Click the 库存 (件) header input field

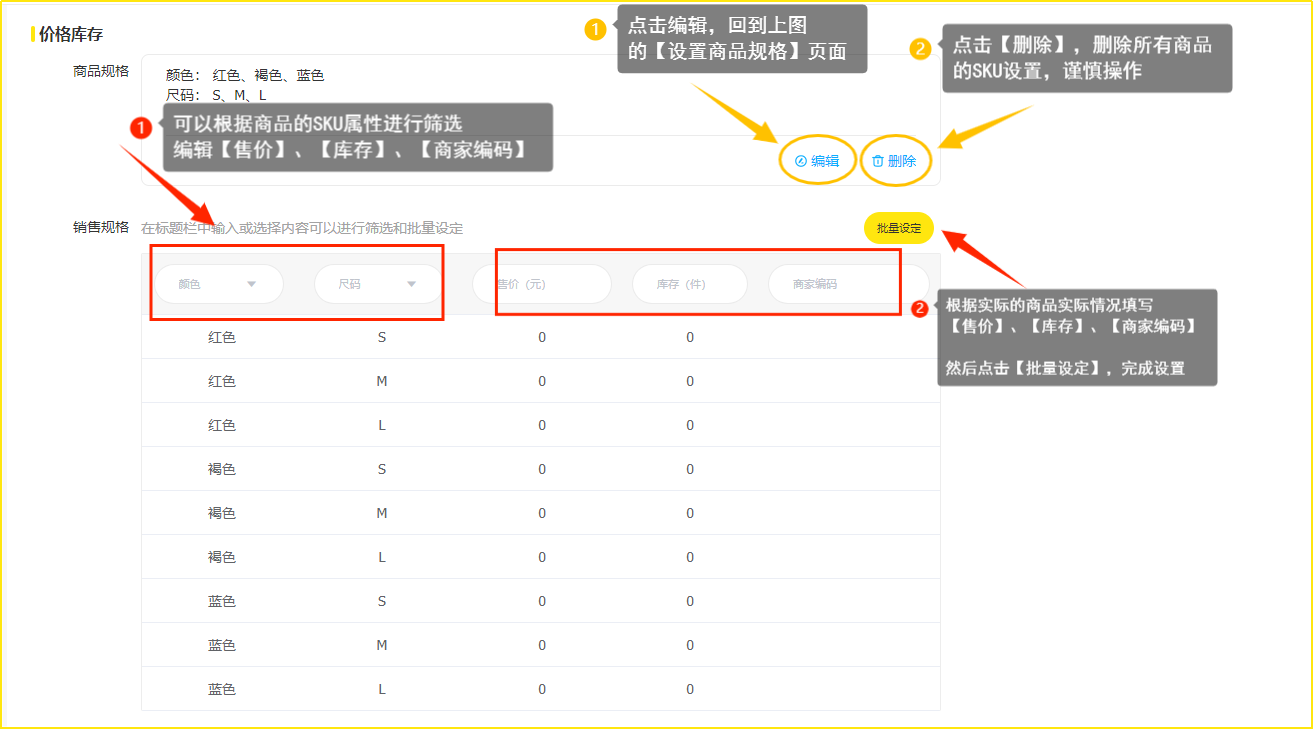(x=689, y=284)
